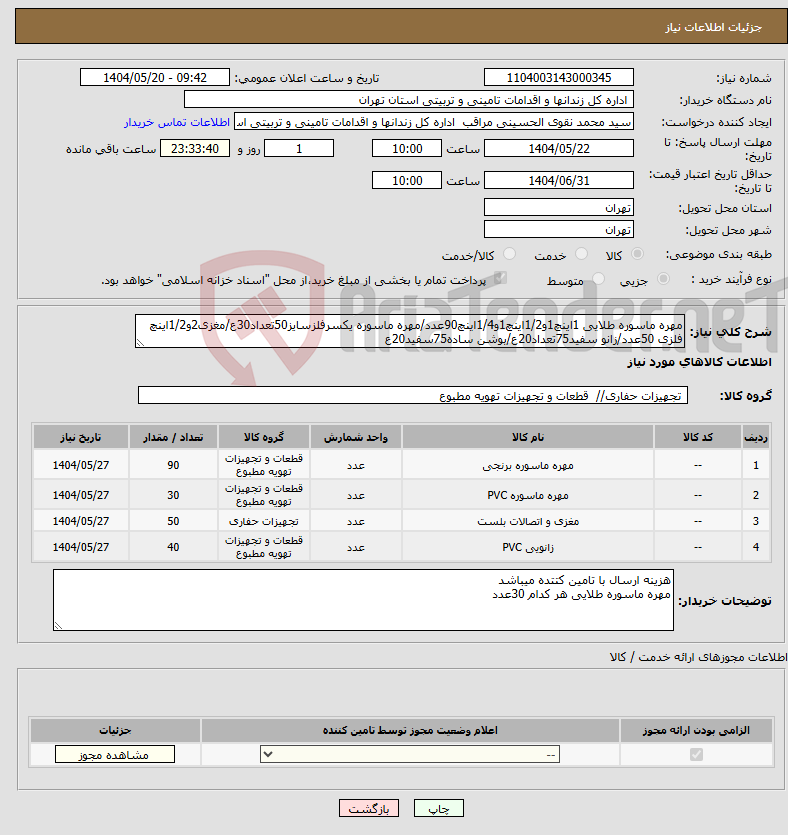Select the item مغزی و اتصالات بلست

[528, 521]
